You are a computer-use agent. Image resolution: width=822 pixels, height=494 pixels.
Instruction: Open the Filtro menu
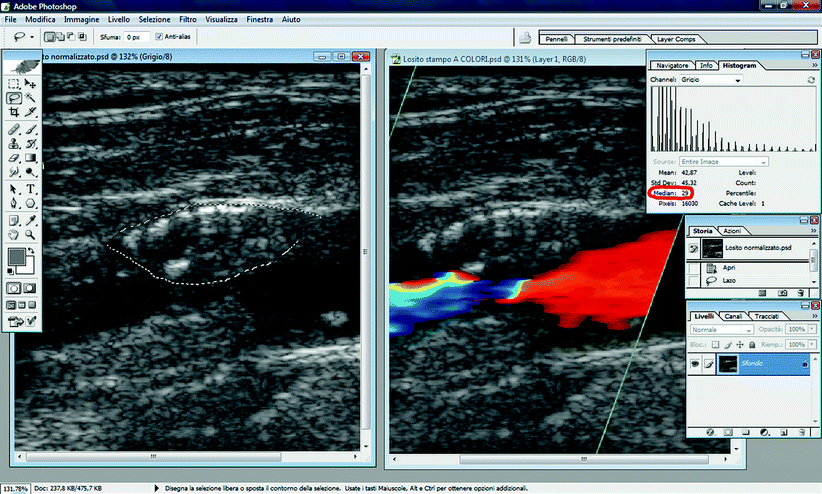pyautogui.click(x=189, y=20)
